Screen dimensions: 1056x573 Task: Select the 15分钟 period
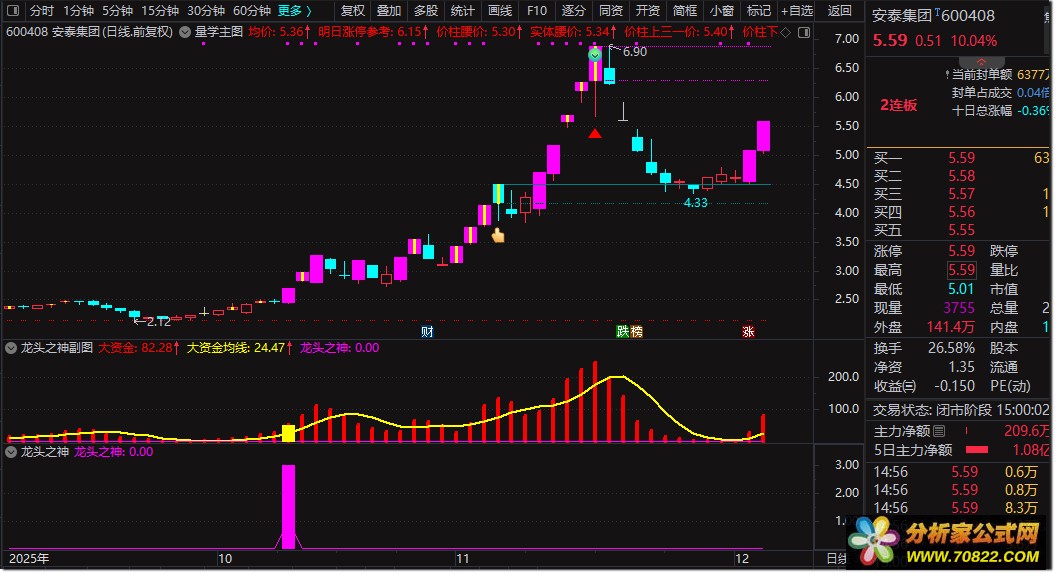[160, 11]
